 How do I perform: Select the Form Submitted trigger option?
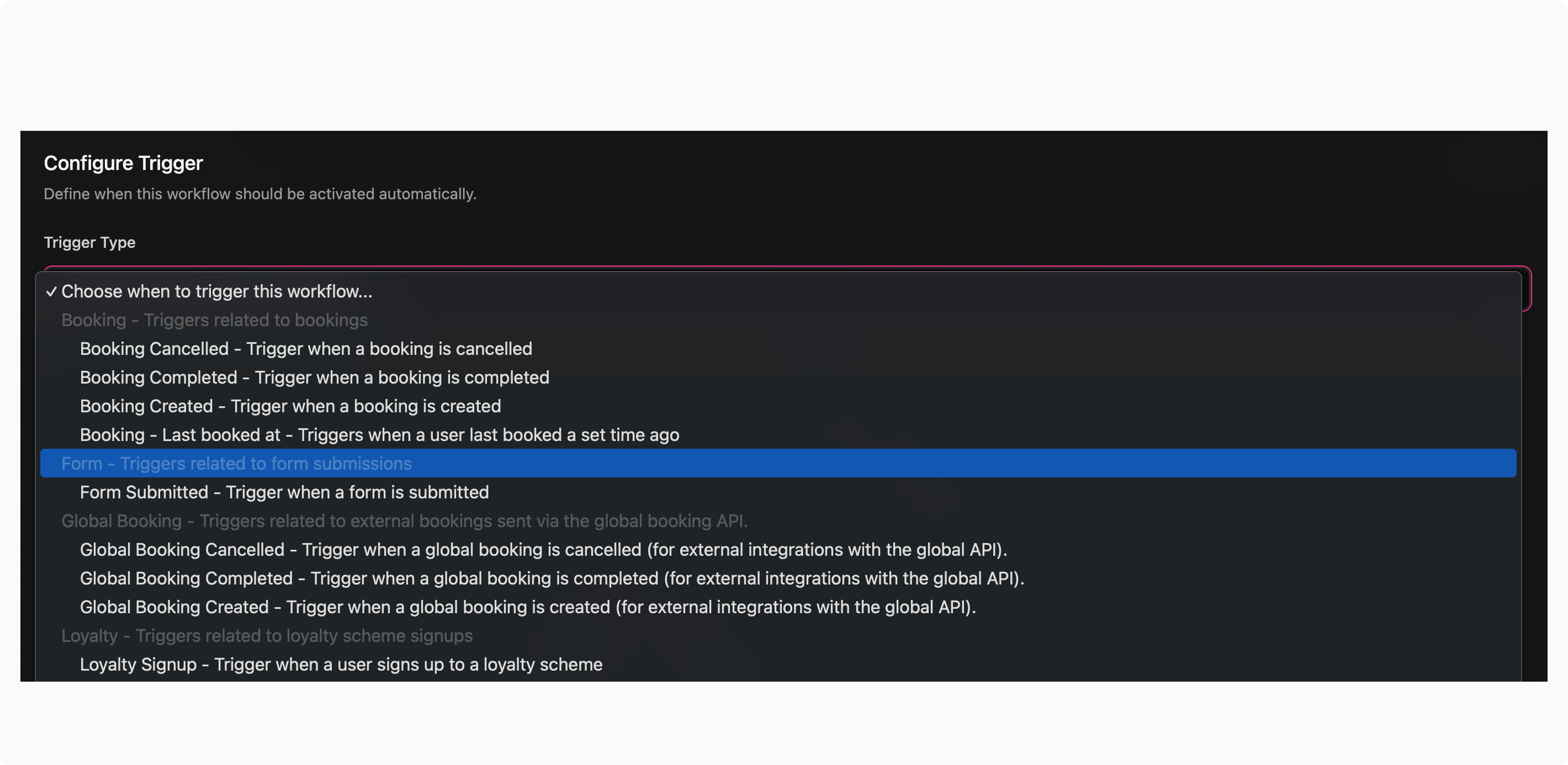pyautogui.click(x=284, y=492)
